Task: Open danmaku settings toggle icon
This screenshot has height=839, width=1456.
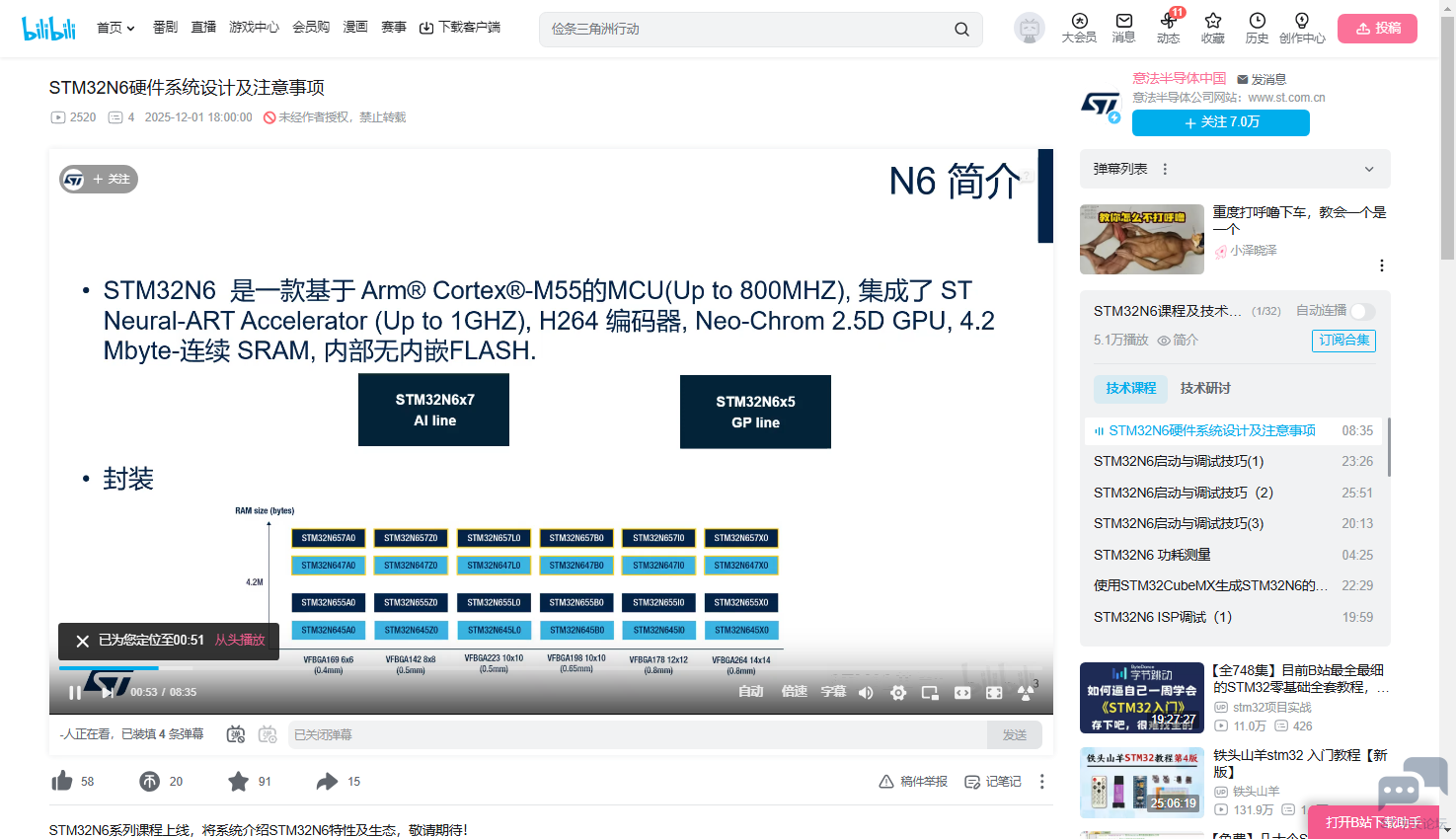Action: (x=268, y=734)
